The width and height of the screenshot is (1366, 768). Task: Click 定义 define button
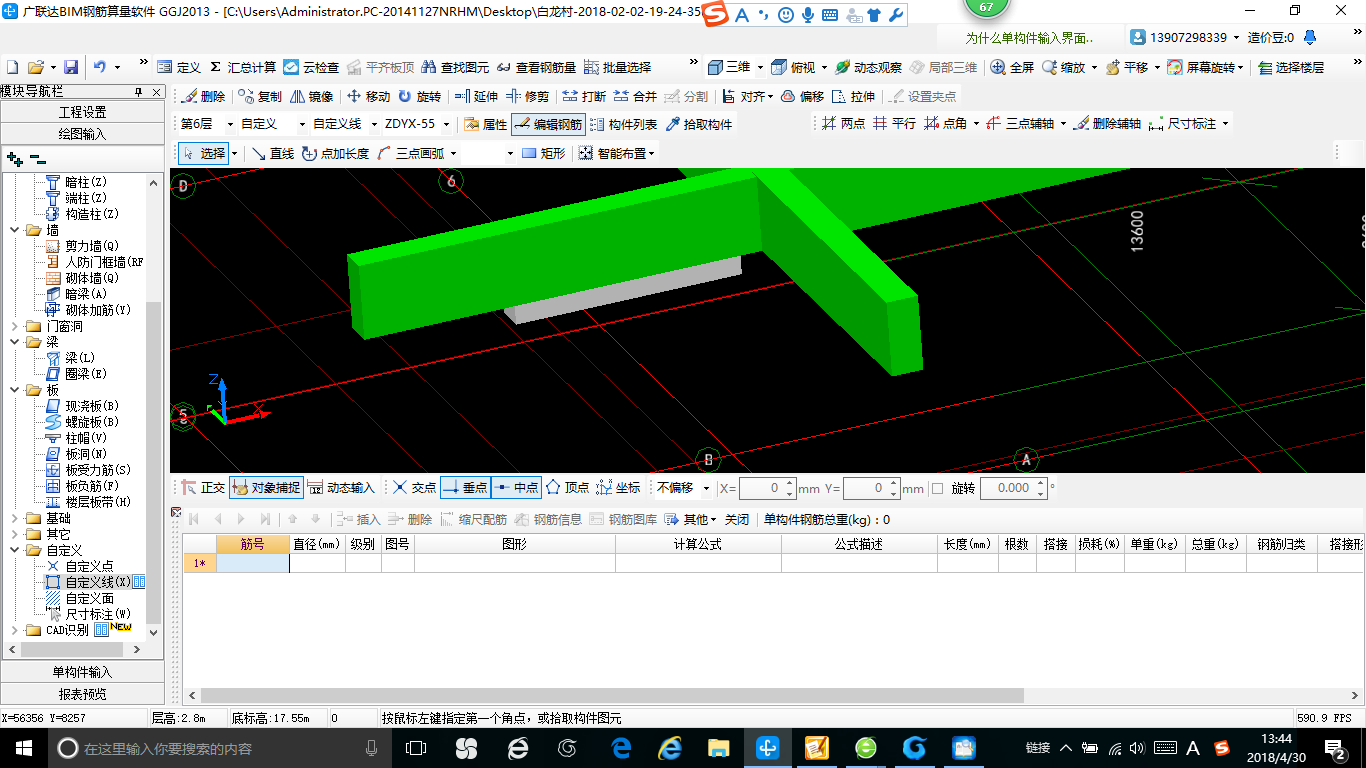180,67
